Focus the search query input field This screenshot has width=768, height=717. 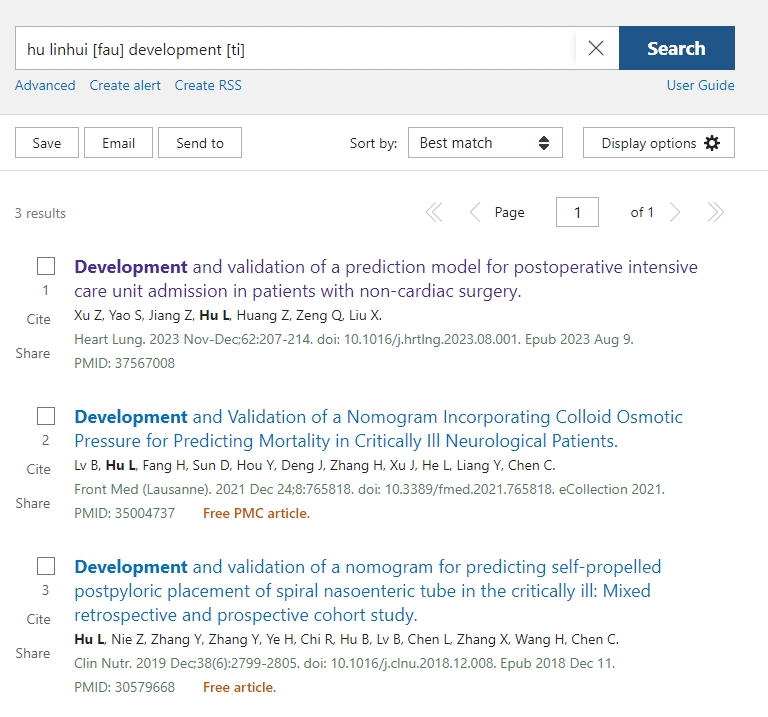(x=295, y=48)
